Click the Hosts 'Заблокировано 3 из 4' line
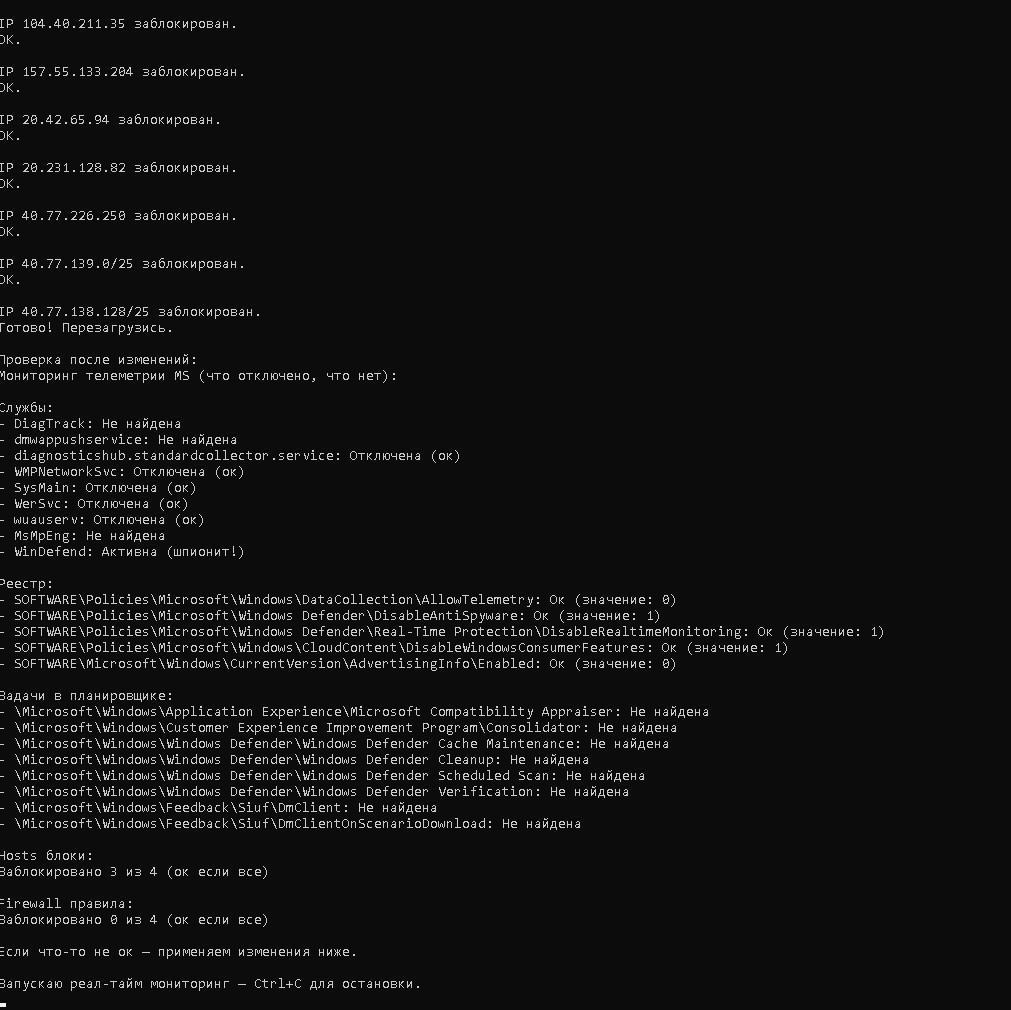The width and height of the screenshot is (1011, 1010). pos(135,872)
